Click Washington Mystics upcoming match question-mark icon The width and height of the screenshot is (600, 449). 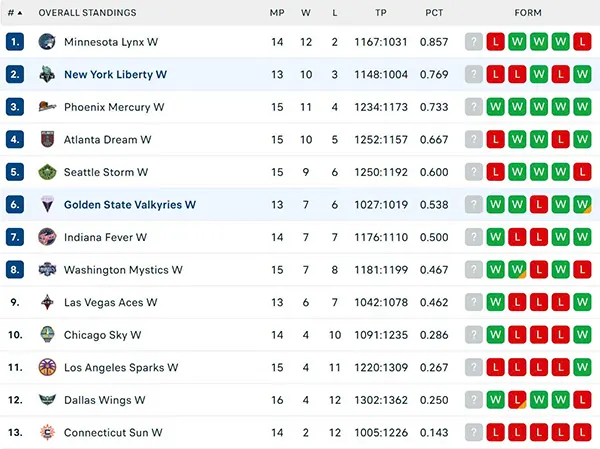474,269
